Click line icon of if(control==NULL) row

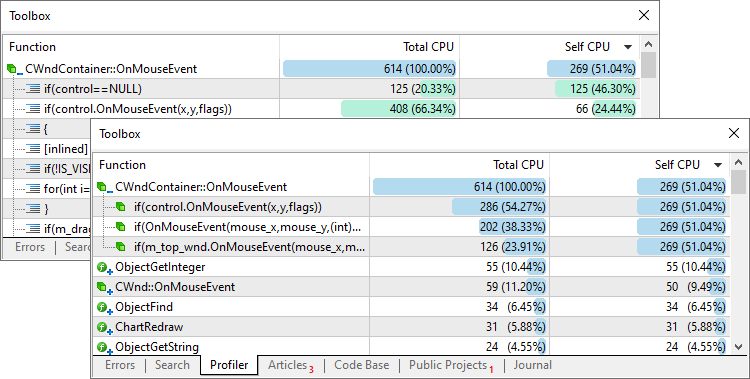coord(33,89)
